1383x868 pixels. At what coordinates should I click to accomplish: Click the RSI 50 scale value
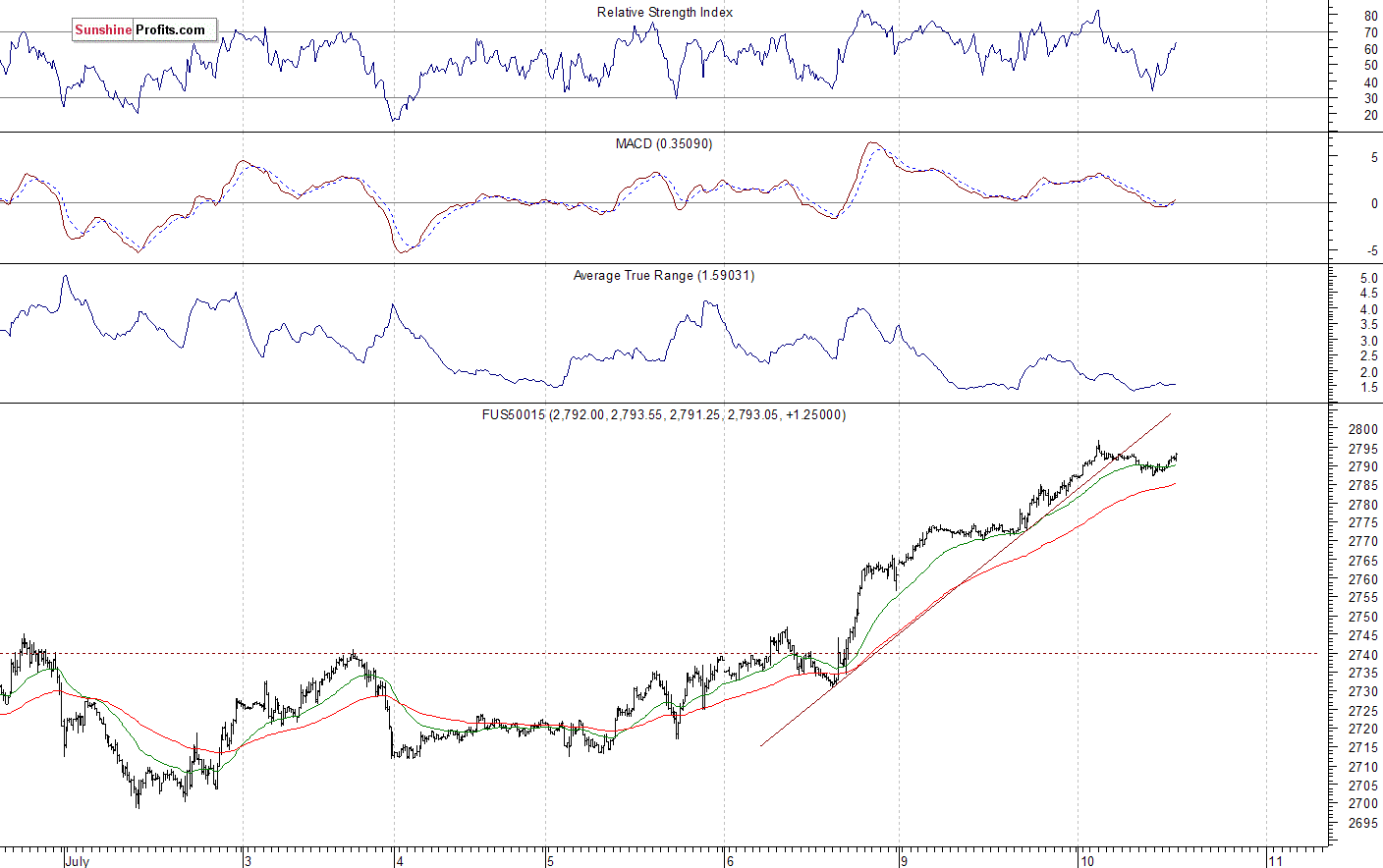(x=1370, y=66)
